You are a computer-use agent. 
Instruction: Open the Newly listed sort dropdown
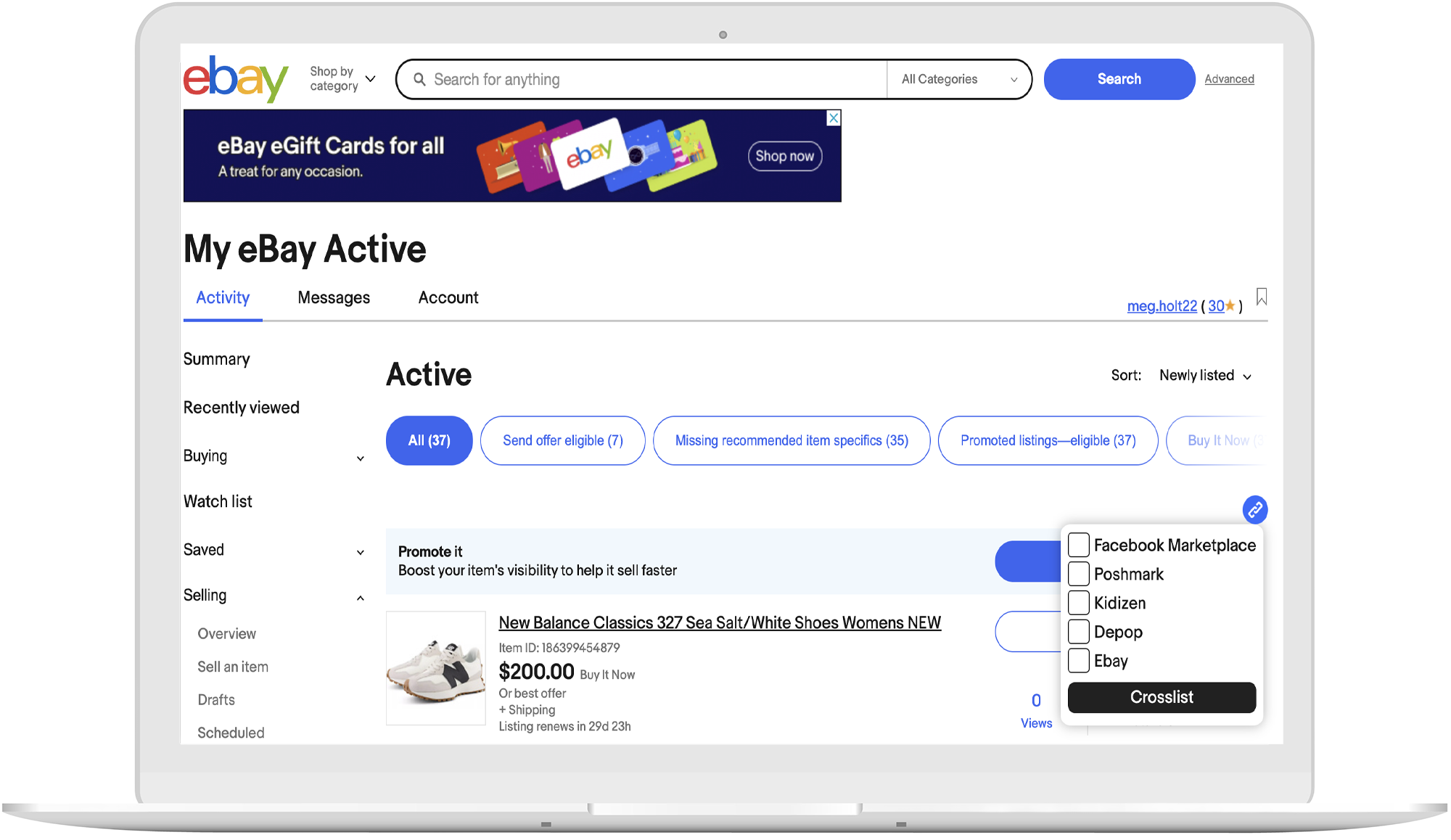click(x=1205, y=376)
